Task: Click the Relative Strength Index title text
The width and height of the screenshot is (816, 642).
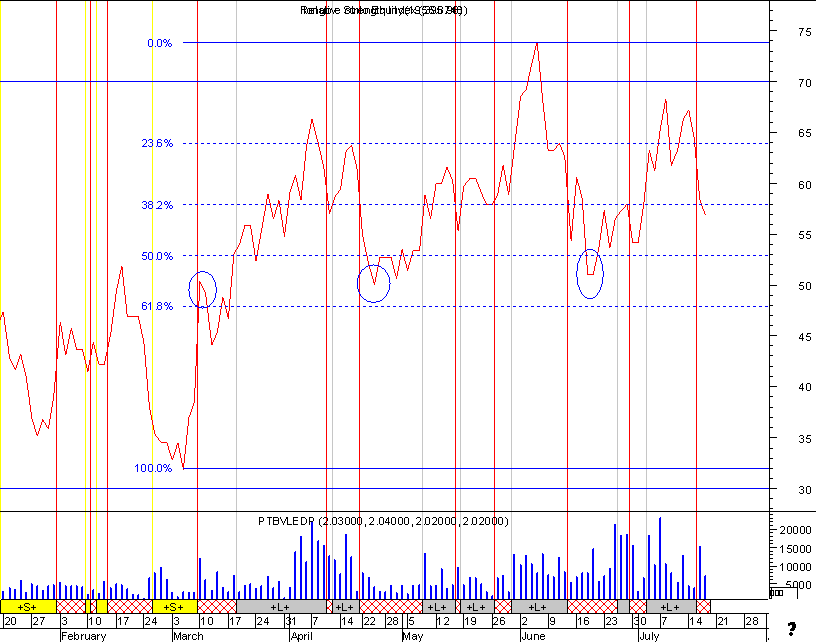Action: [384, 10]
